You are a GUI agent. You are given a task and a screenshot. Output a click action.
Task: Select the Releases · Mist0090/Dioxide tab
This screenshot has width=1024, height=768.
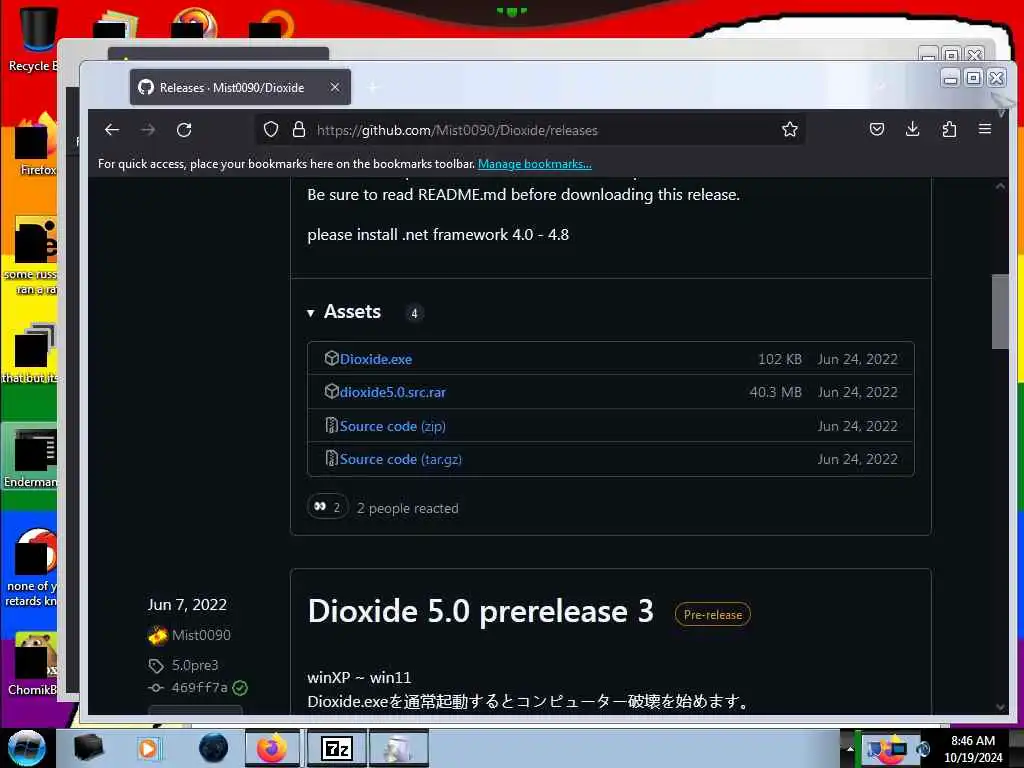coord(240,87)
